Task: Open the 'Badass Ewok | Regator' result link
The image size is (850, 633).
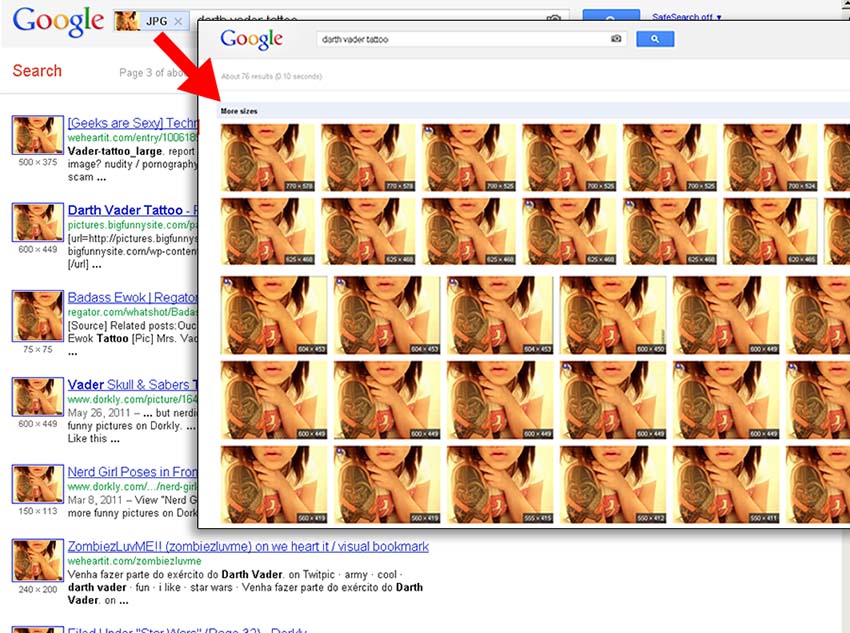Action: 130,298
